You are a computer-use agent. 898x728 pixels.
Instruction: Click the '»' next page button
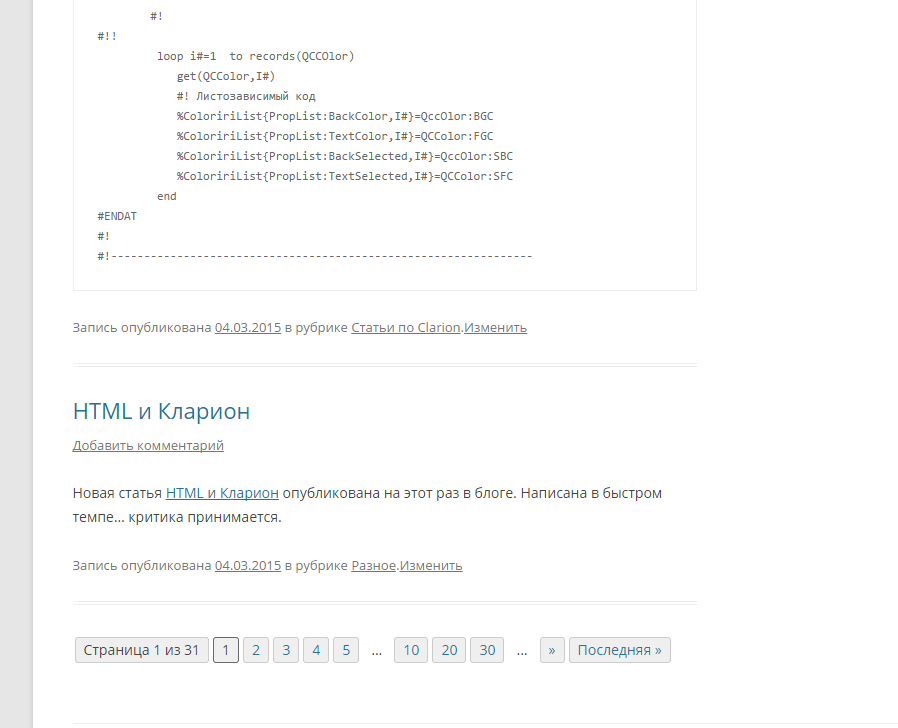pyautogui.click(x=552, y=650)
